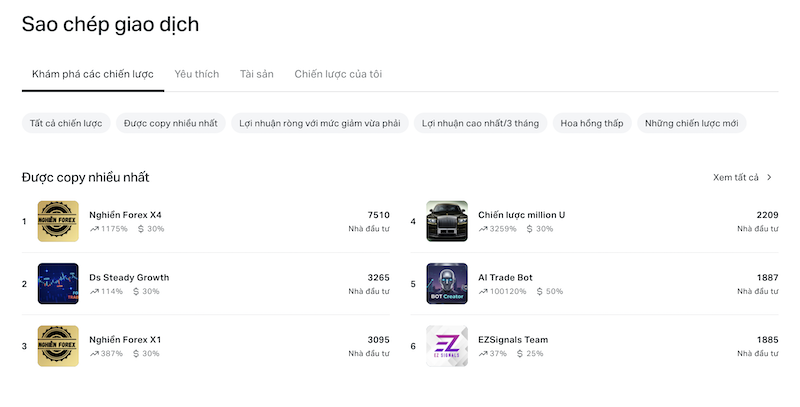Click the 3259% return value
This screenshot has width=800, height=407.
(503, 229)
